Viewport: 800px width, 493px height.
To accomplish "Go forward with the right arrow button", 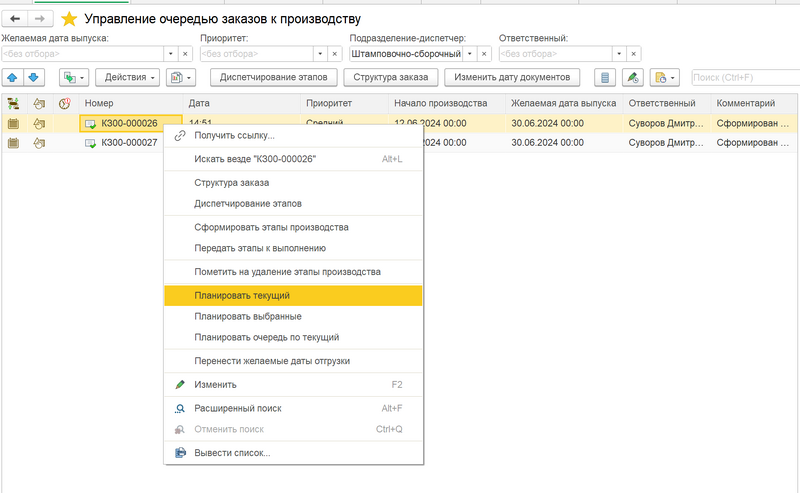I will click(40, 19).
